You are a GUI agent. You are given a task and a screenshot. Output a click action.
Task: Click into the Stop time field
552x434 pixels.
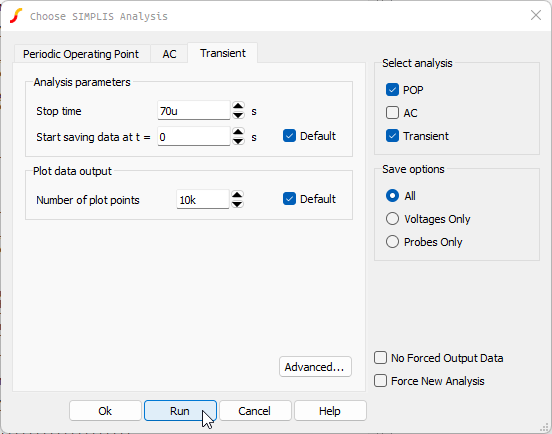tap(194, 111)
